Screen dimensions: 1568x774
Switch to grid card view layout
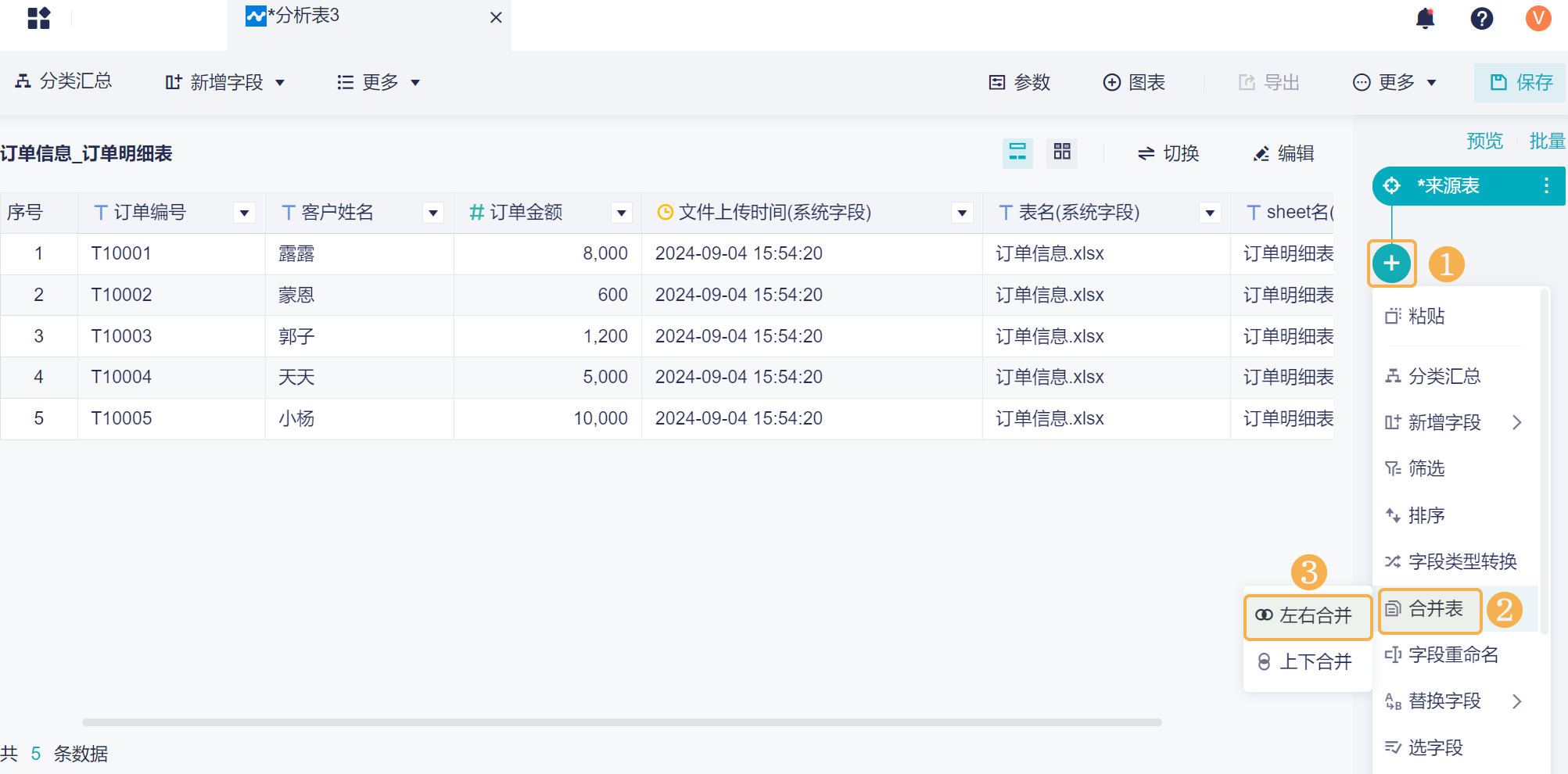coord(1061,152)
